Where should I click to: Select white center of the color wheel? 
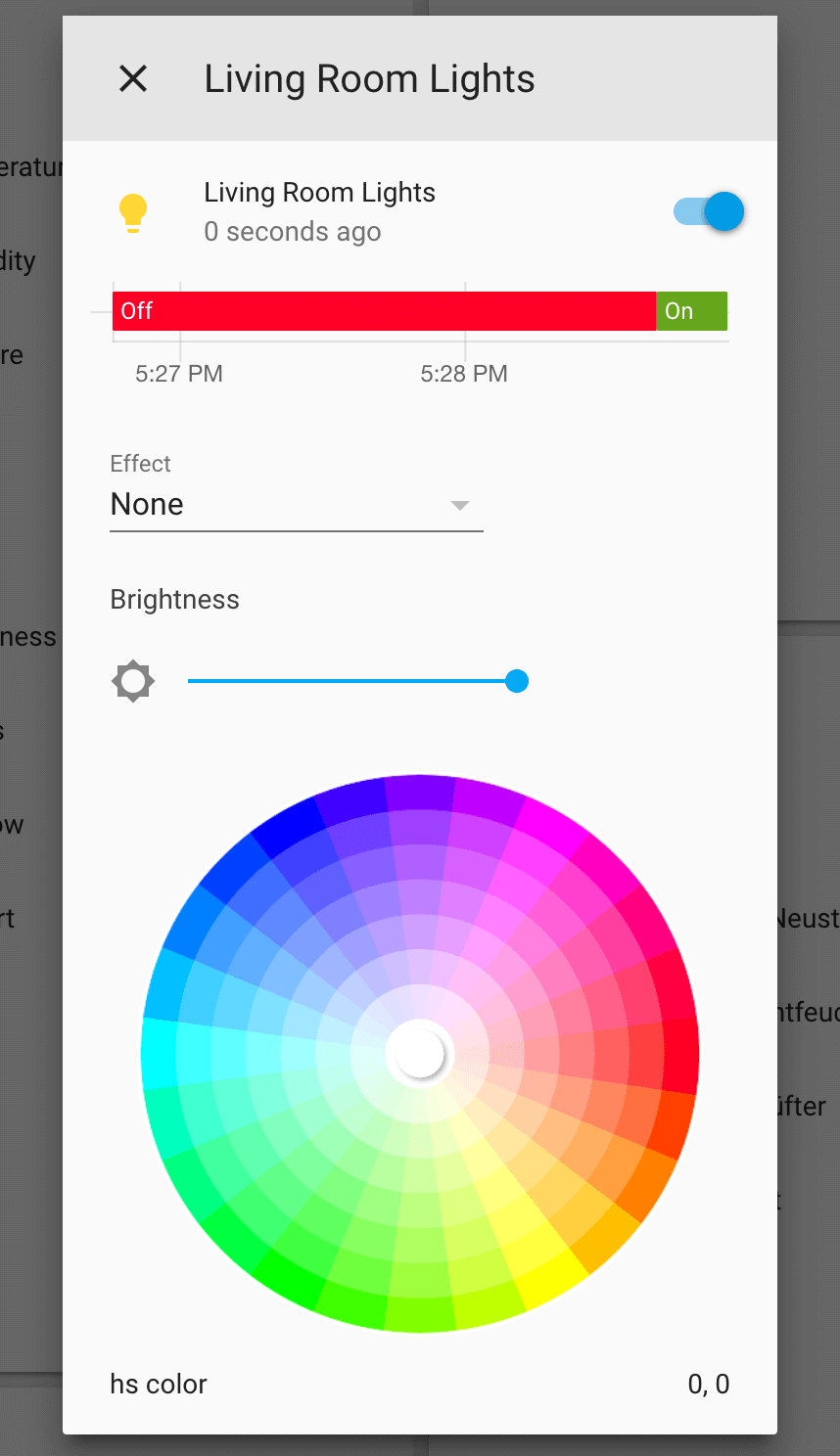click(420, 1054)
